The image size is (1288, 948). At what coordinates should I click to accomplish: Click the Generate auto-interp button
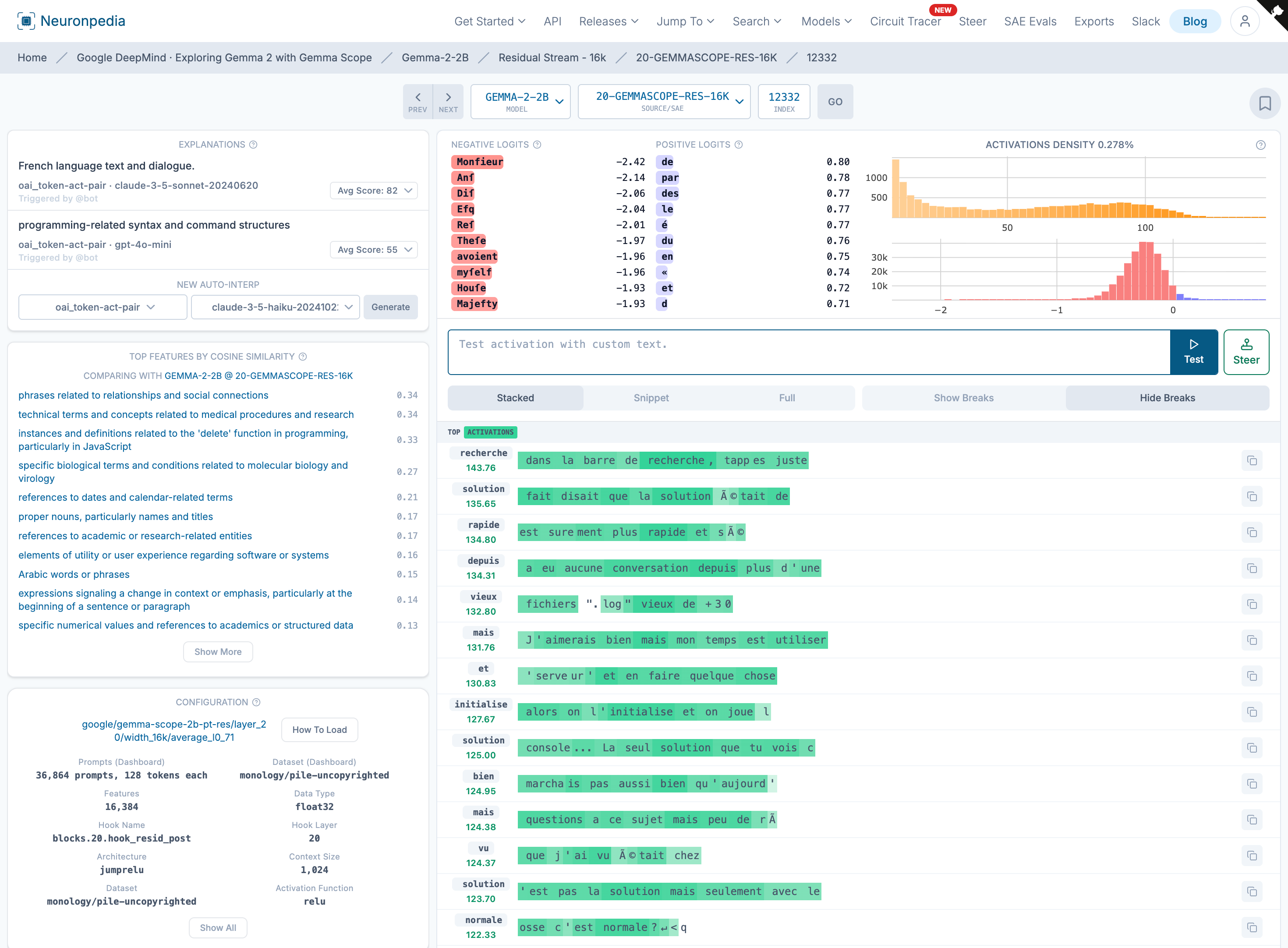[x=390, y=307]
